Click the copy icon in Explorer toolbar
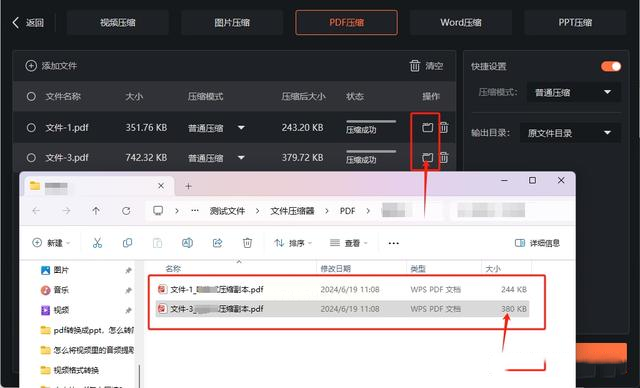The image size is (640, 388). [127, 243]
